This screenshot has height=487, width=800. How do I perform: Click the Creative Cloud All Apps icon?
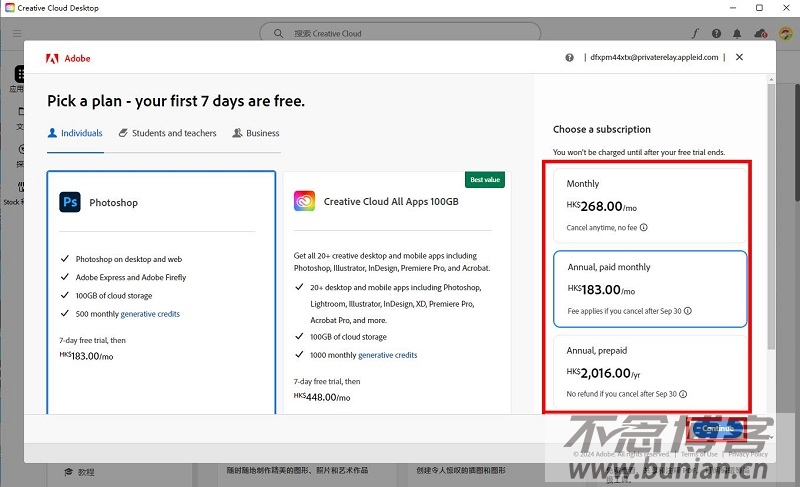coord(305,202)
